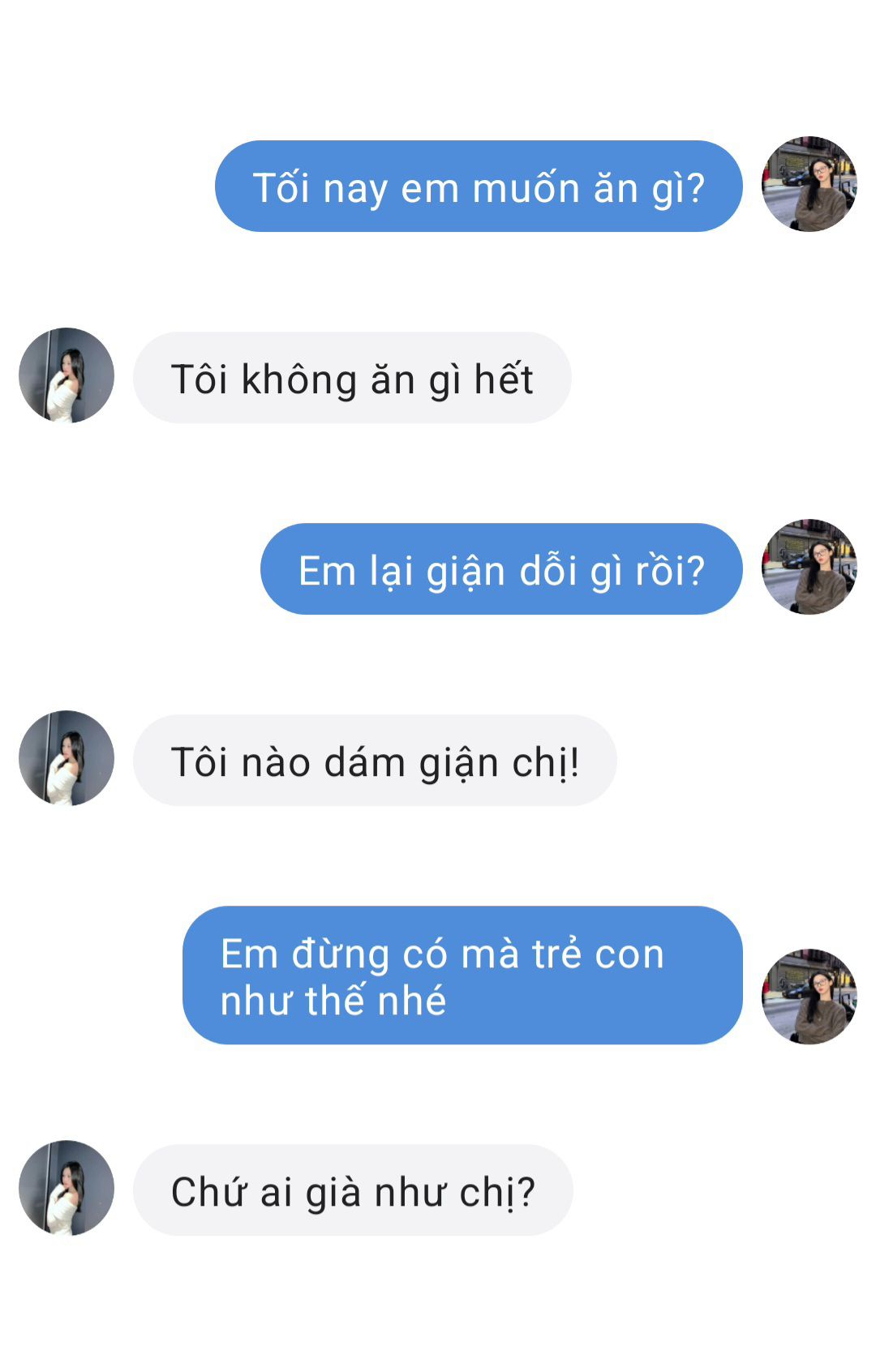
Task: Tap the last gray message 'Chứ ai già như chị?'
Action: click(x=353, y=1190)
